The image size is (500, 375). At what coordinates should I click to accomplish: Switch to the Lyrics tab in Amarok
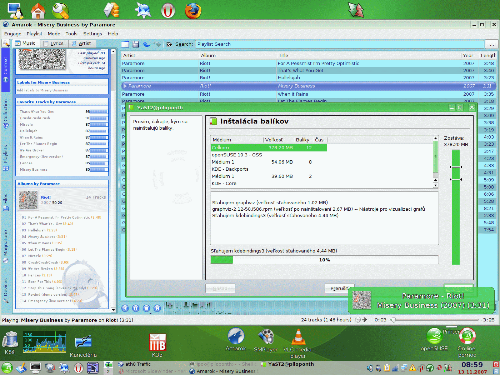[x=54, y=44]
